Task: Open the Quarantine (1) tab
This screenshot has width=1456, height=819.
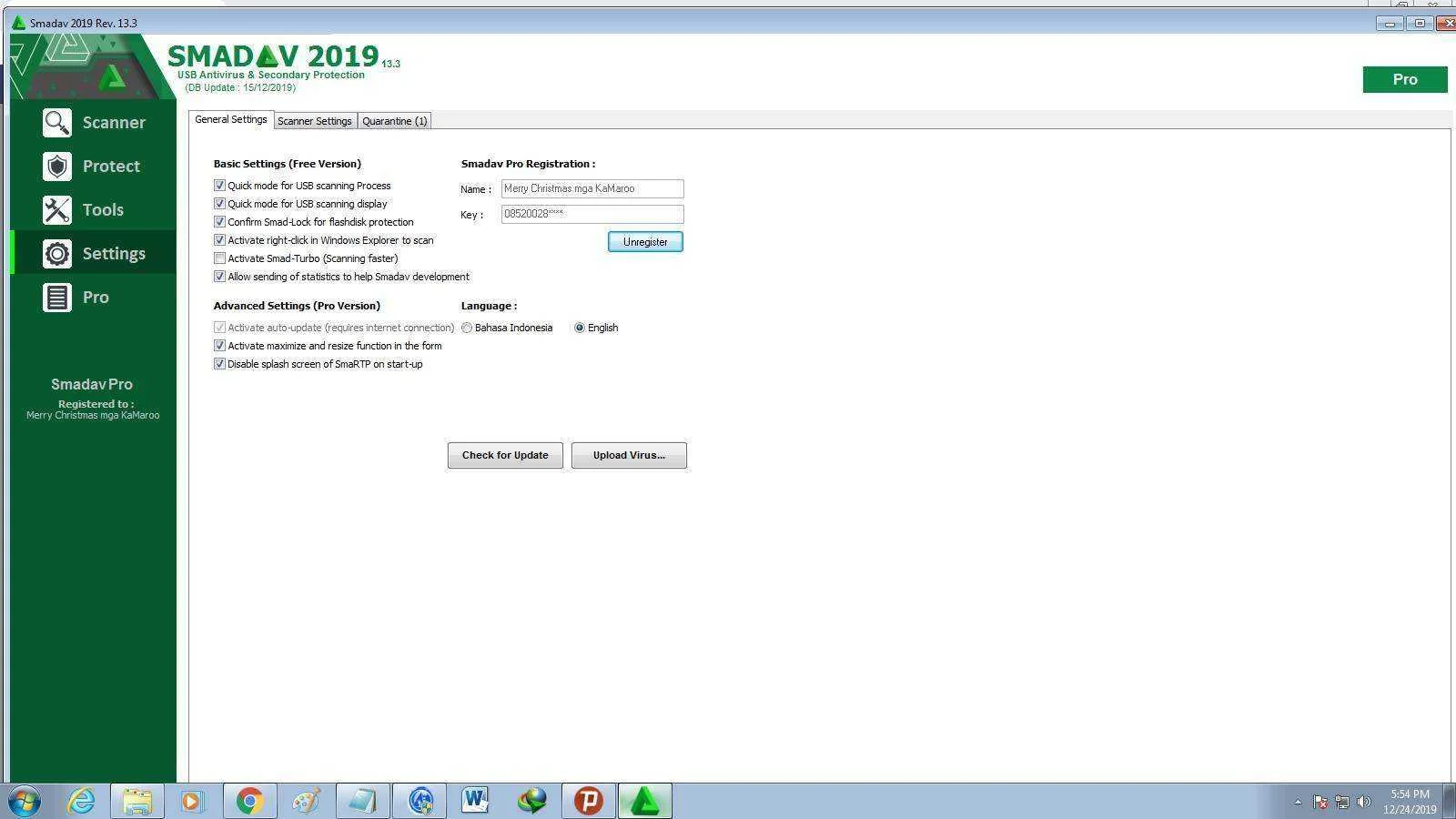Action: point(394,121)
